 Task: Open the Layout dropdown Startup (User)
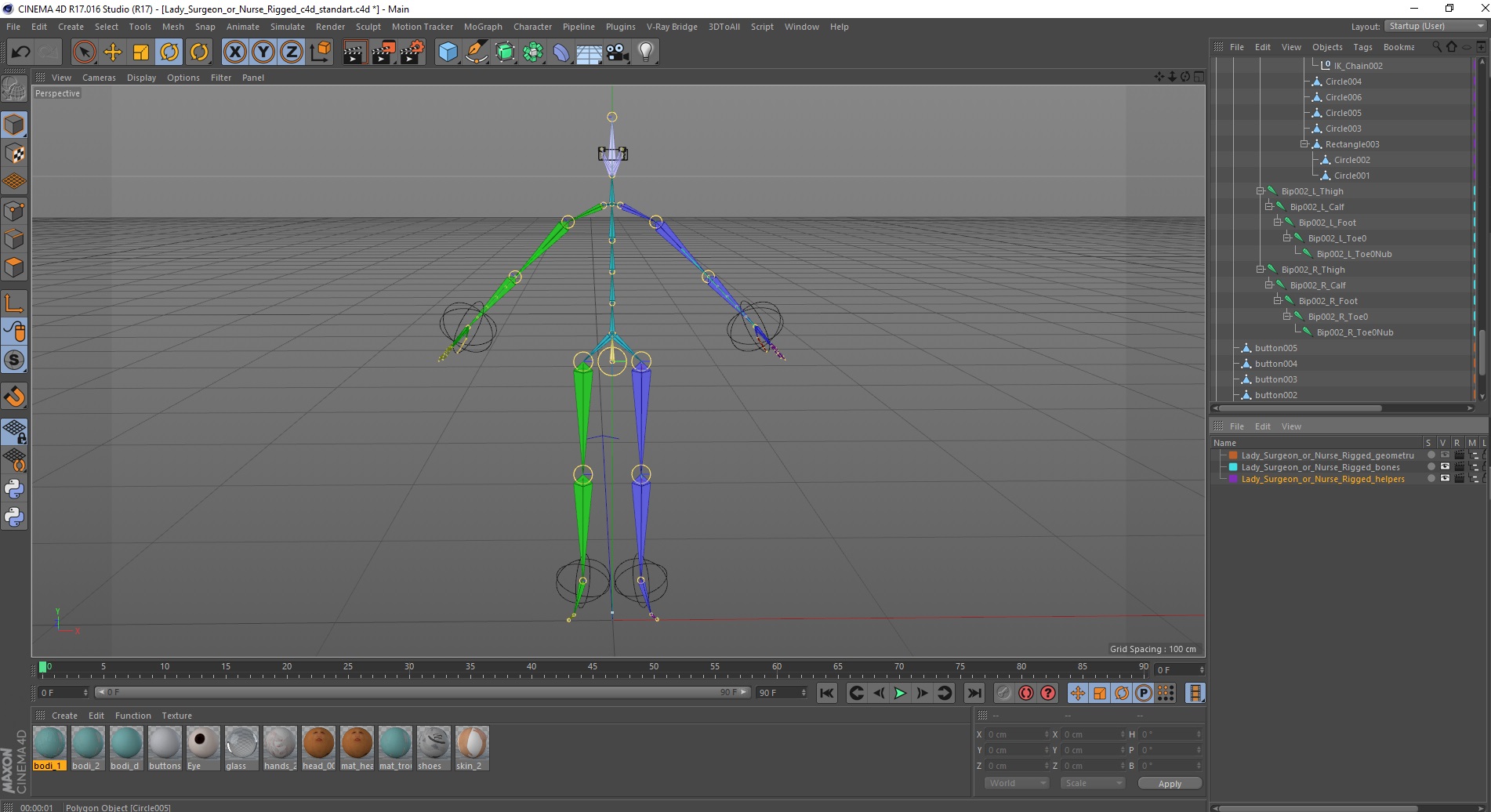pos(1435,26)
